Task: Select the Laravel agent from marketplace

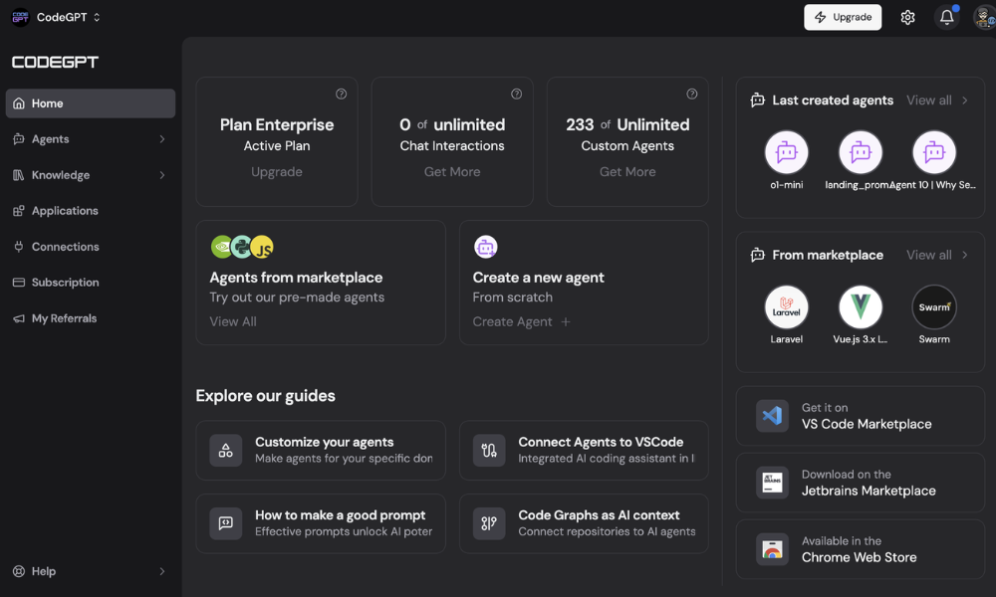Action: point(787,309)
